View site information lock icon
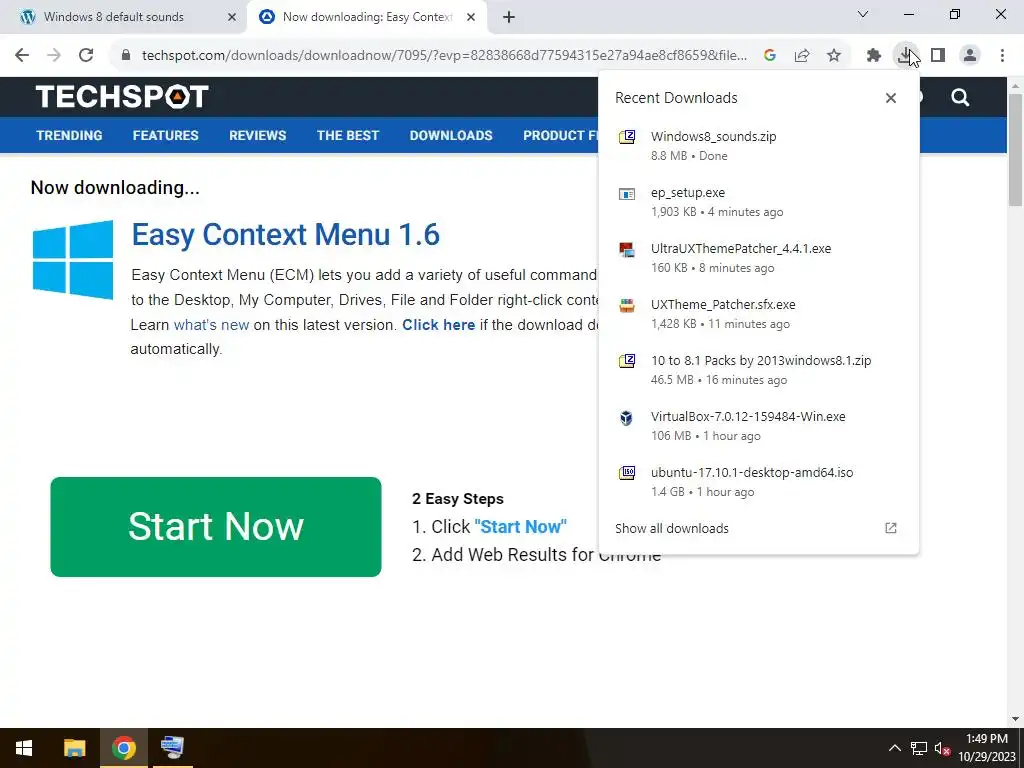The image size is (1024, 768). [126, 56]
